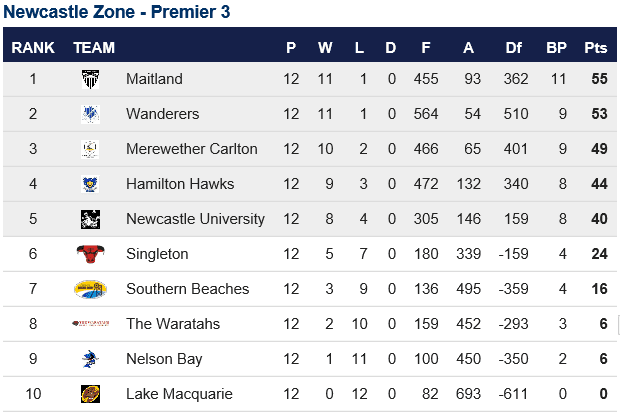Click the TEAM column header
620x413 pixels.
click(94, 48)
